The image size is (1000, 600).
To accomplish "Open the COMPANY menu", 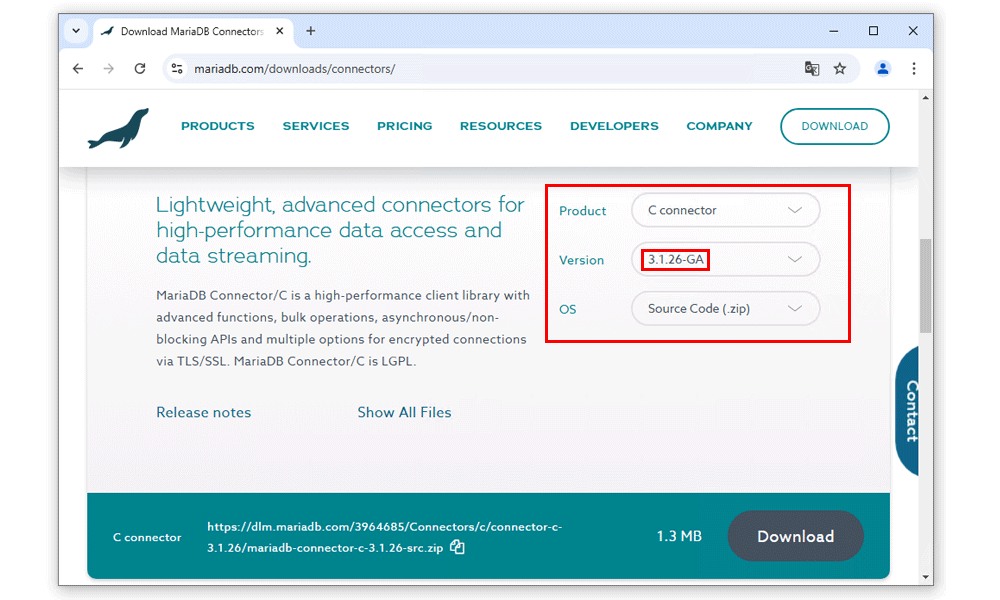I will point(719,126).
